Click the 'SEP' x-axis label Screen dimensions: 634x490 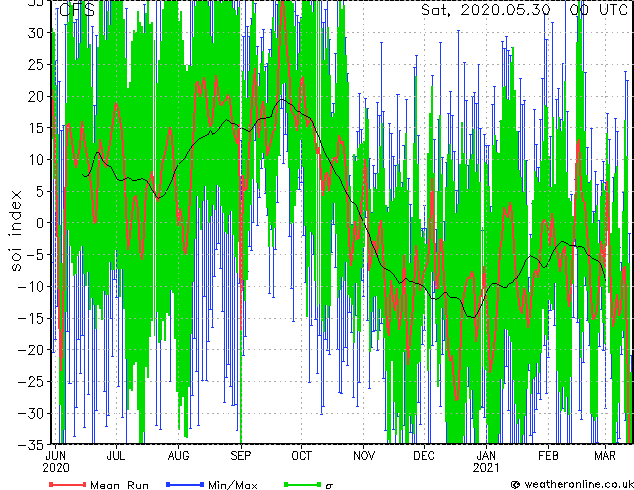click(x=241, y=456)
